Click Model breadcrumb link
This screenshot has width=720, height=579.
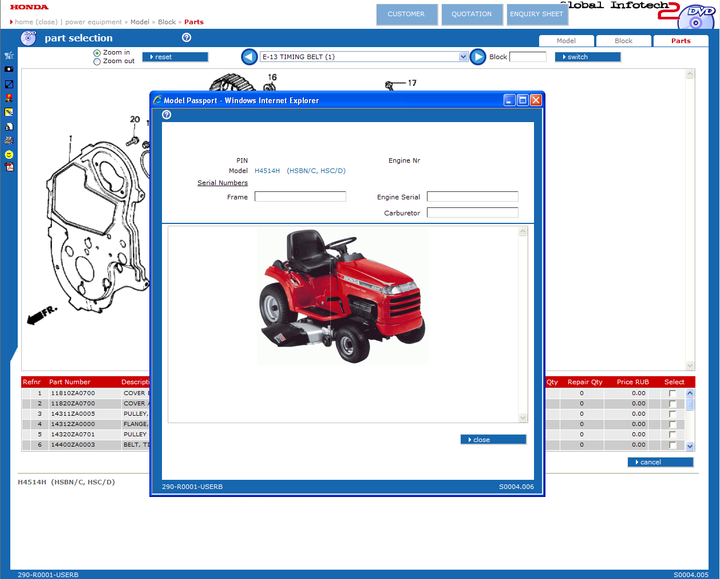140,22
